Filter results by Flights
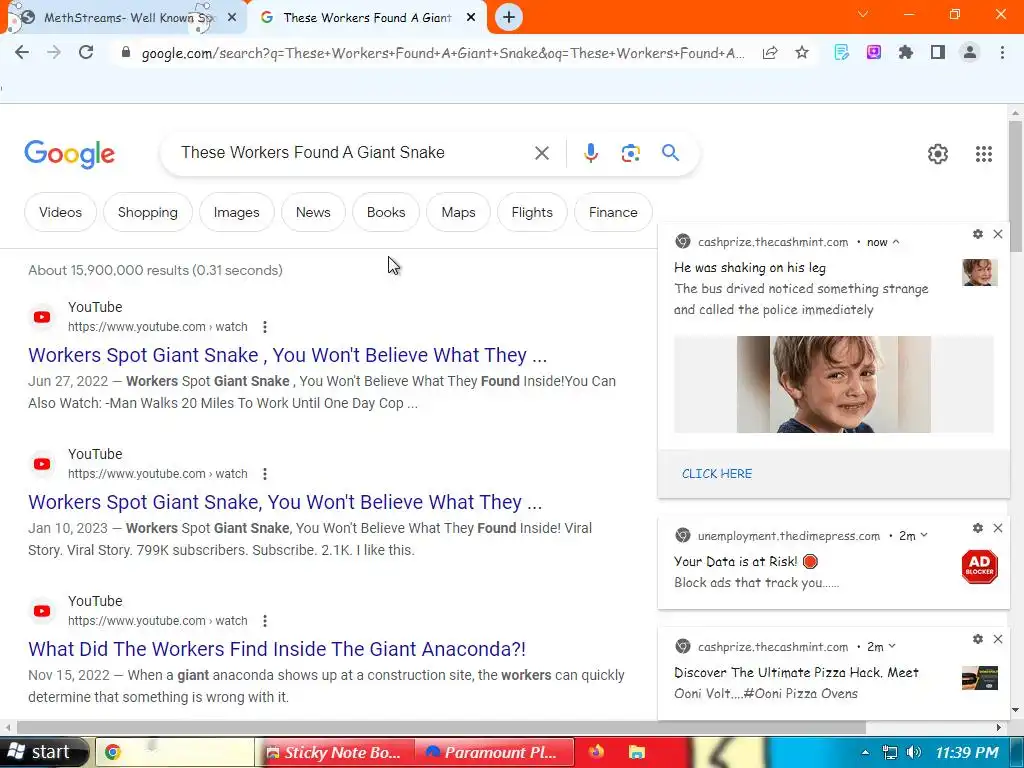The width and height of the screenshot is (1024, 768). point(532,212)
